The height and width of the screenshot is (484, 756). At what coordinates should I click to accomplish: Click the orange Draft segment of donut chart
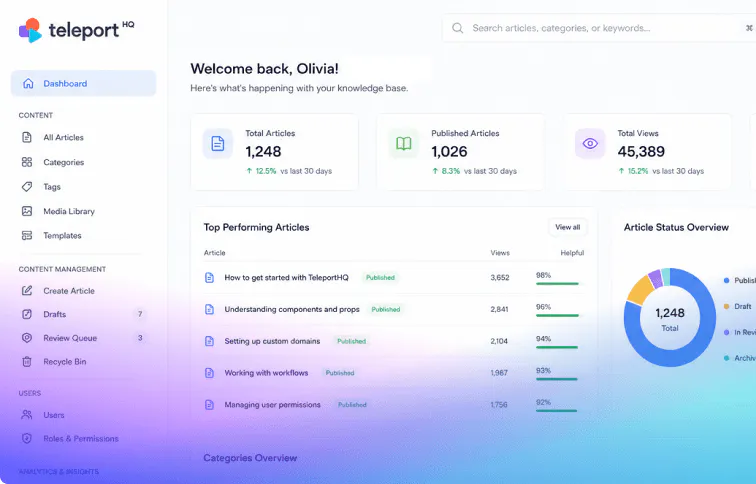point(642,289)
